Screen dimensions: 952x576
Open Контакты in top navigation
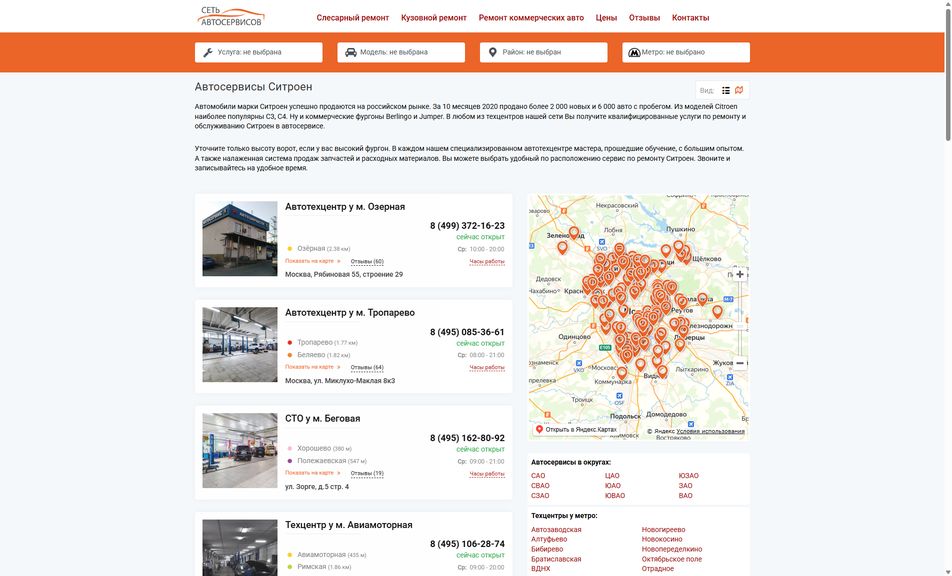point(690,18)
